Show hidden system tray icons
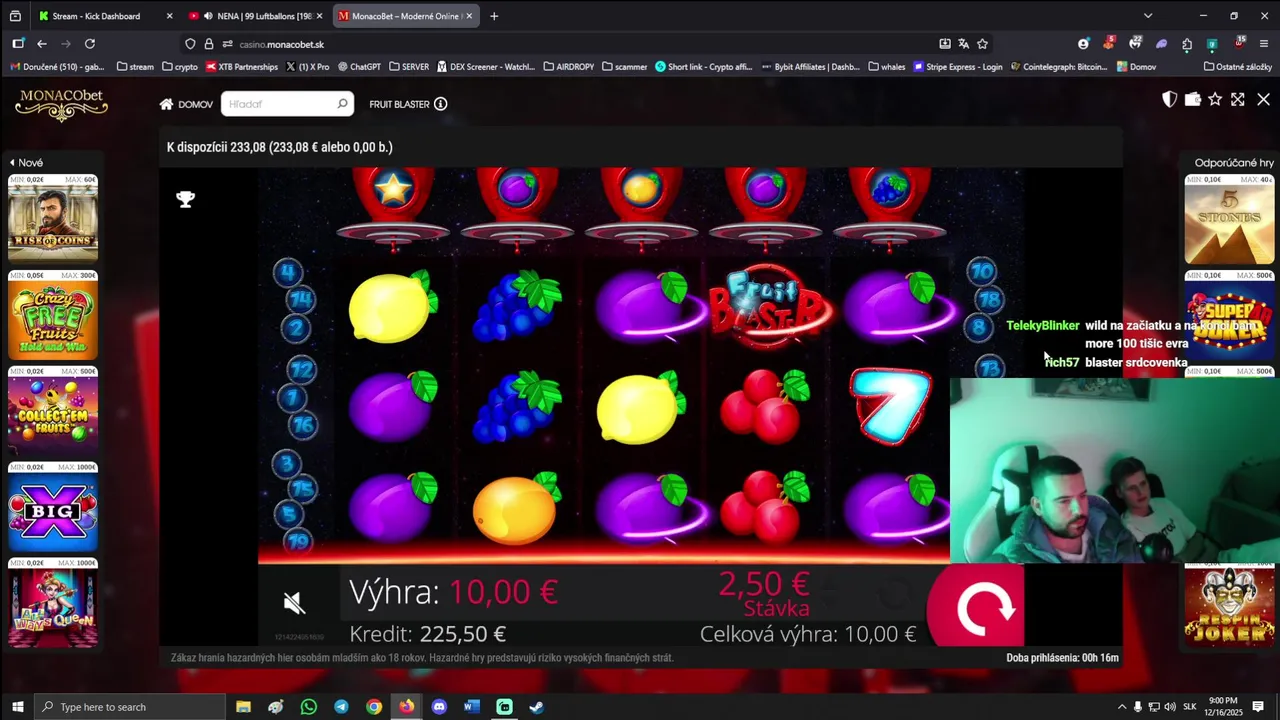The image size is (1280, 720). [x=1121, y=707]
